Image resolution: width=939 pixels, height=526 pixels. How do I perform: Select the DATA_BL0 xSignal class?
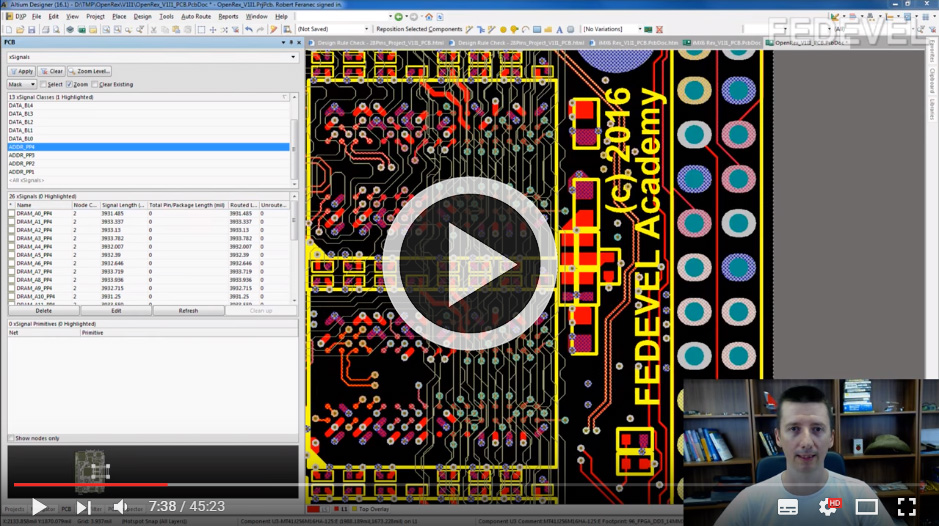pos(148,138)
